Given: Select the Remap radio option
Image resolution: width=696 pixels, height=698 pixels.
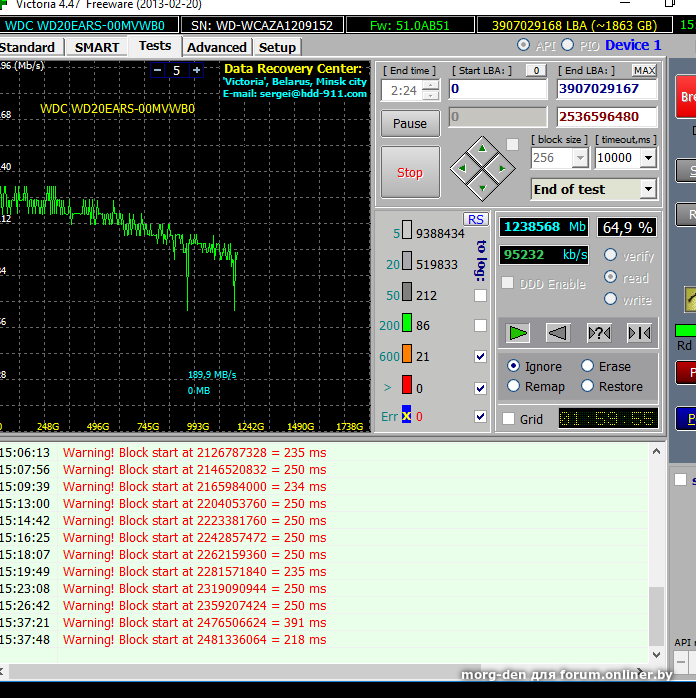Looking at the screenshot, I should click(514, 386).
